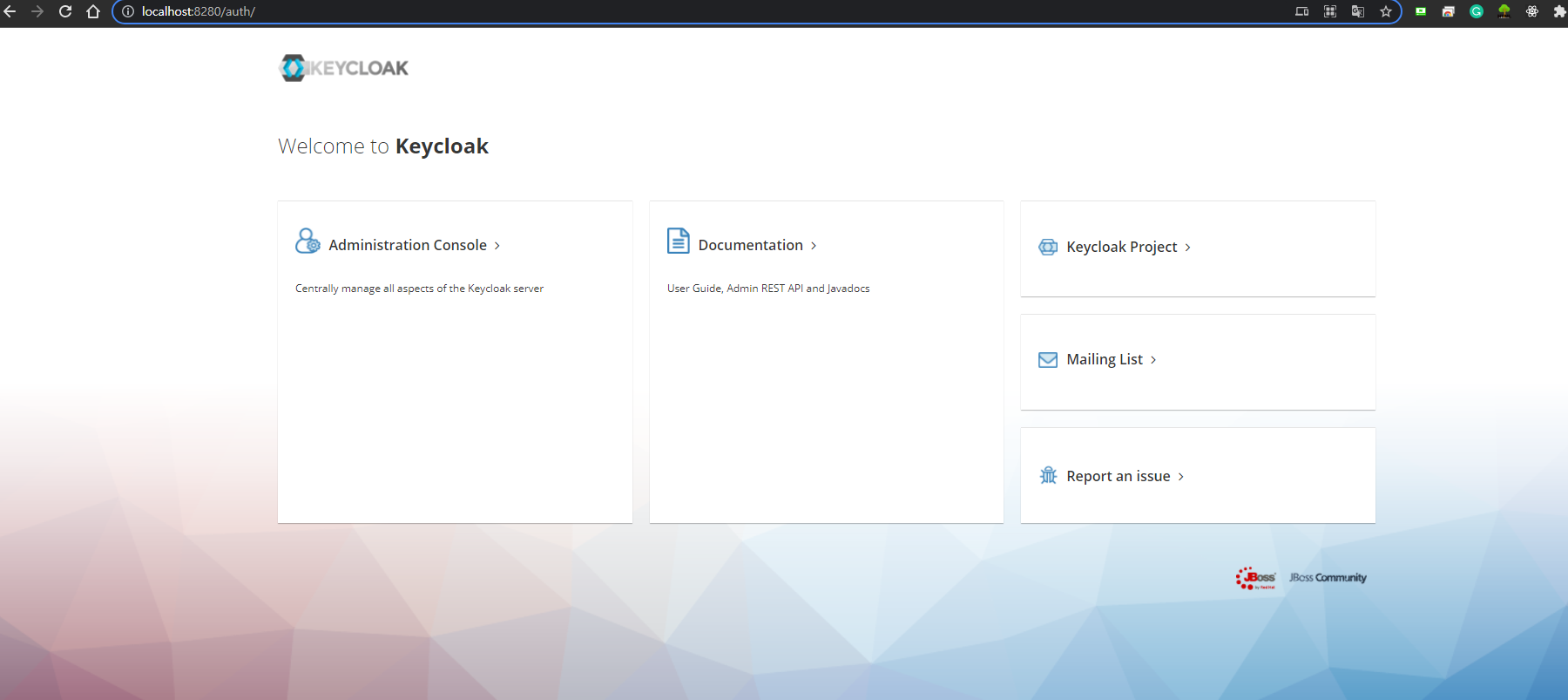This screenshot has width=1568, height=700.
Task: Reload the page with the refresh icon
Action: tap(65, 11)
